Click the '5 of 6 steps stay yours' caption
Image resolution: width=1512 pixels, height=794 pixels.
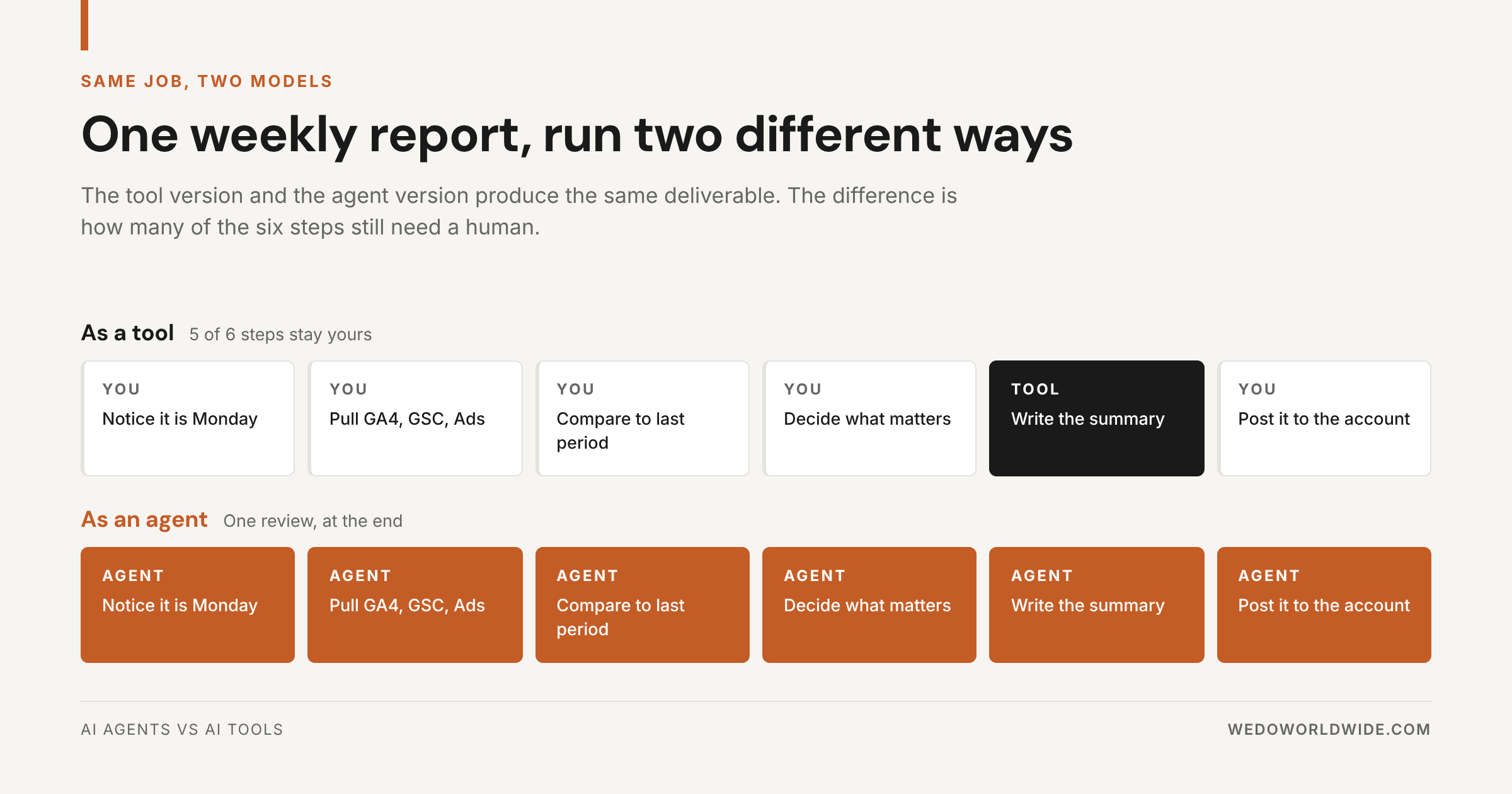(x=280, y=335)
